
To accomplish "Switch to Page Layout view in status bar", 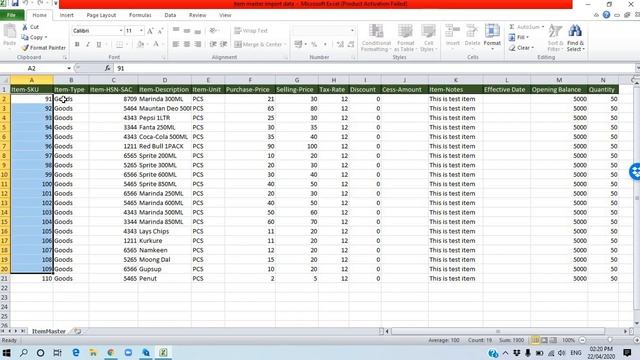I will tap(544, 340).
